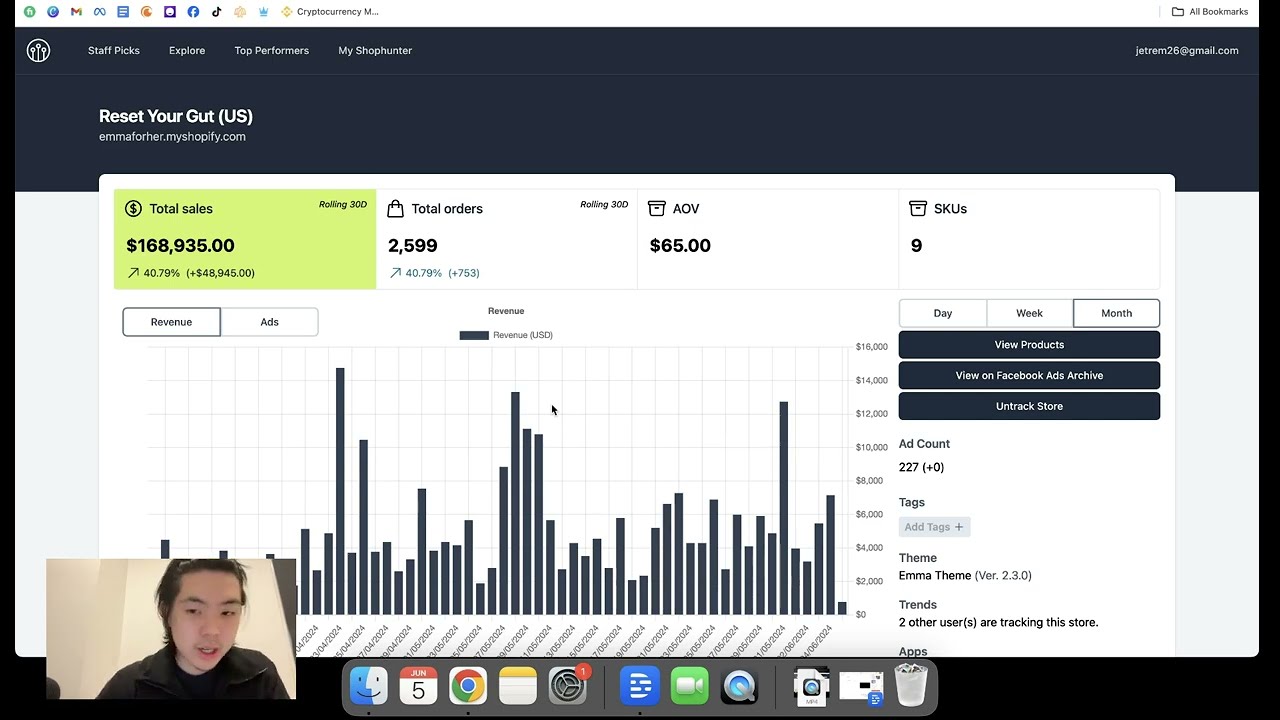
Task: Open the emmaforher.myshopify.com store link
Action: click(x=172, y=136)
